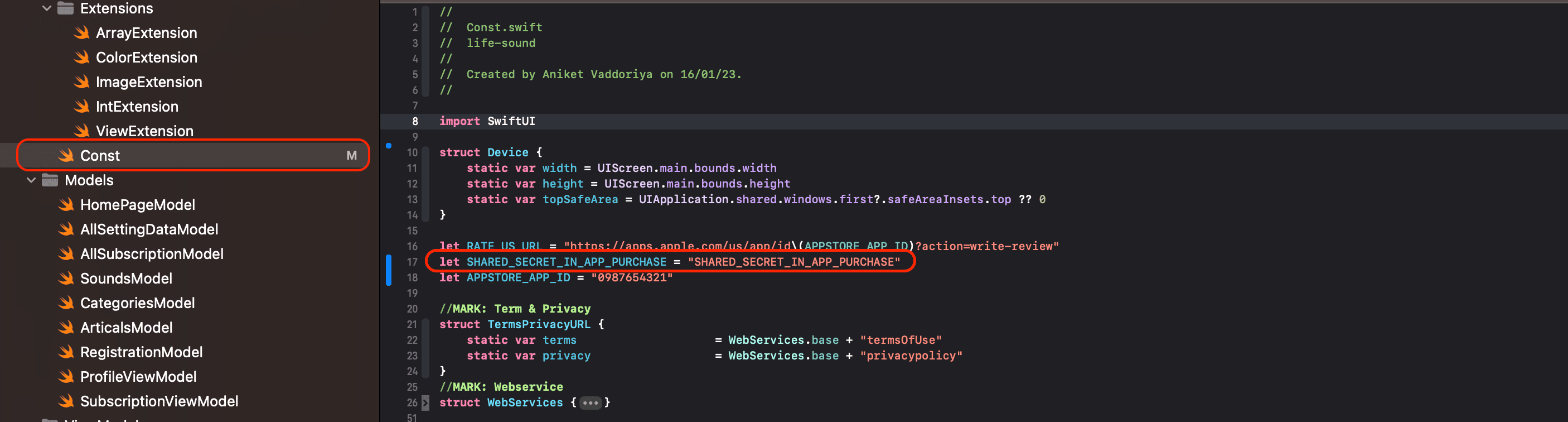Click the SubscriptionViewModel Swift file icon

click(x=66, y=401)
